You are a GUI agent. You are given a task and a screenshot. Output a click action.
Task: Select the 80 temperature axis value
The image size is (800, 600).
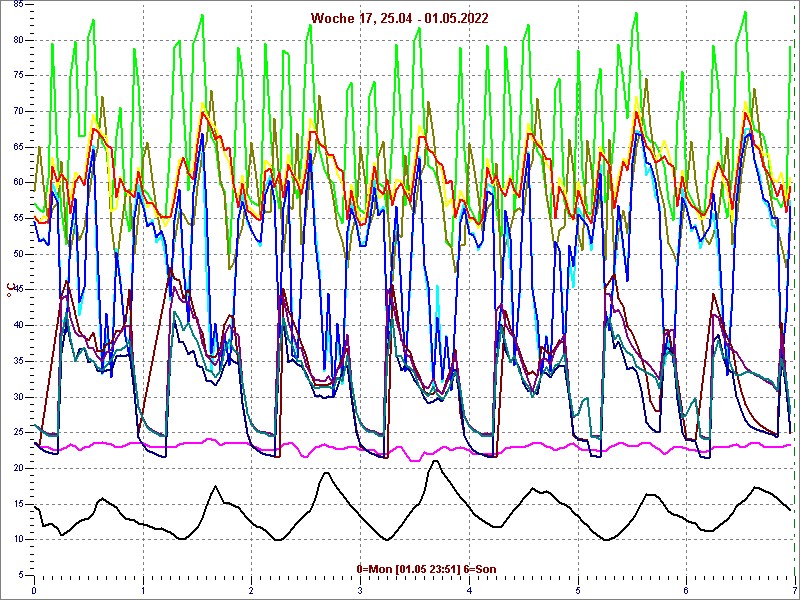tap(18, 40)
